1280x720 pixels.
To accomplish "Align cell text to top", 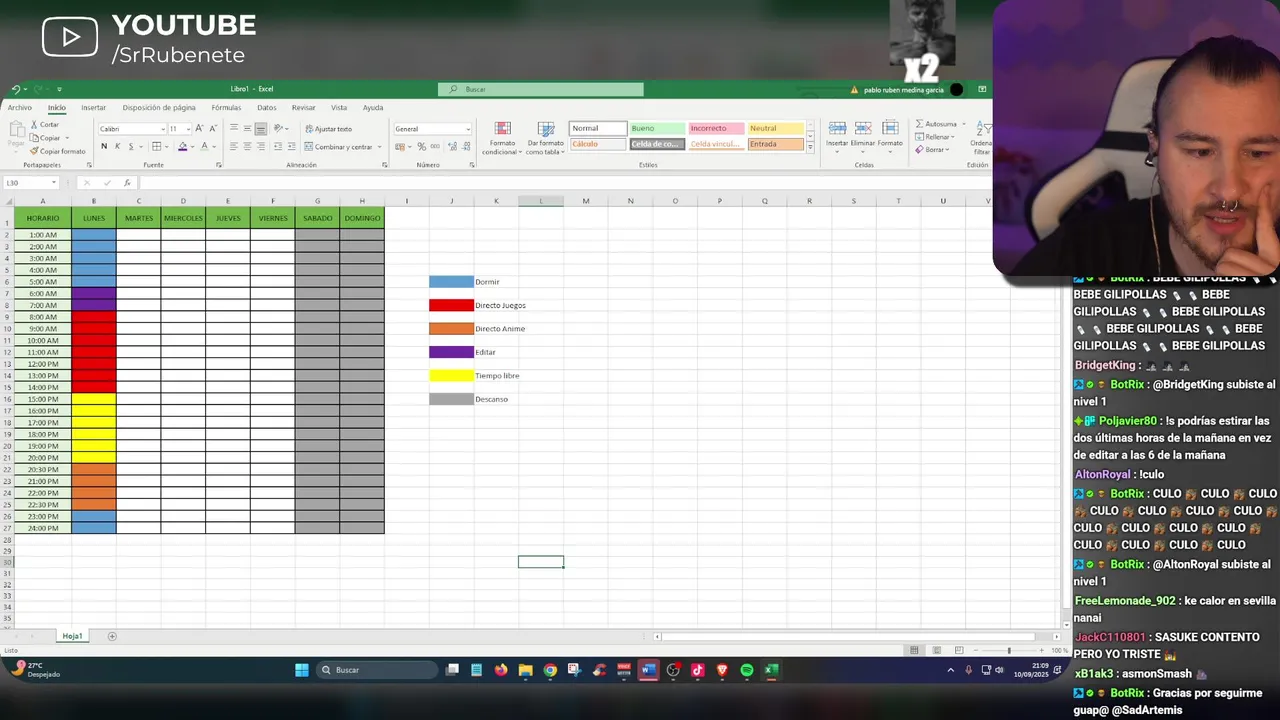I will click(x=234, y=128).
